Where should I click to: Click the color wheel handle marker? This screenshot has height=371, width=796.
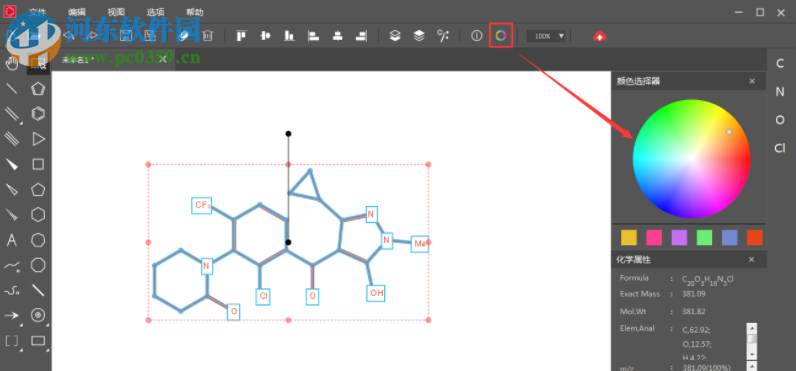[729, 132]
